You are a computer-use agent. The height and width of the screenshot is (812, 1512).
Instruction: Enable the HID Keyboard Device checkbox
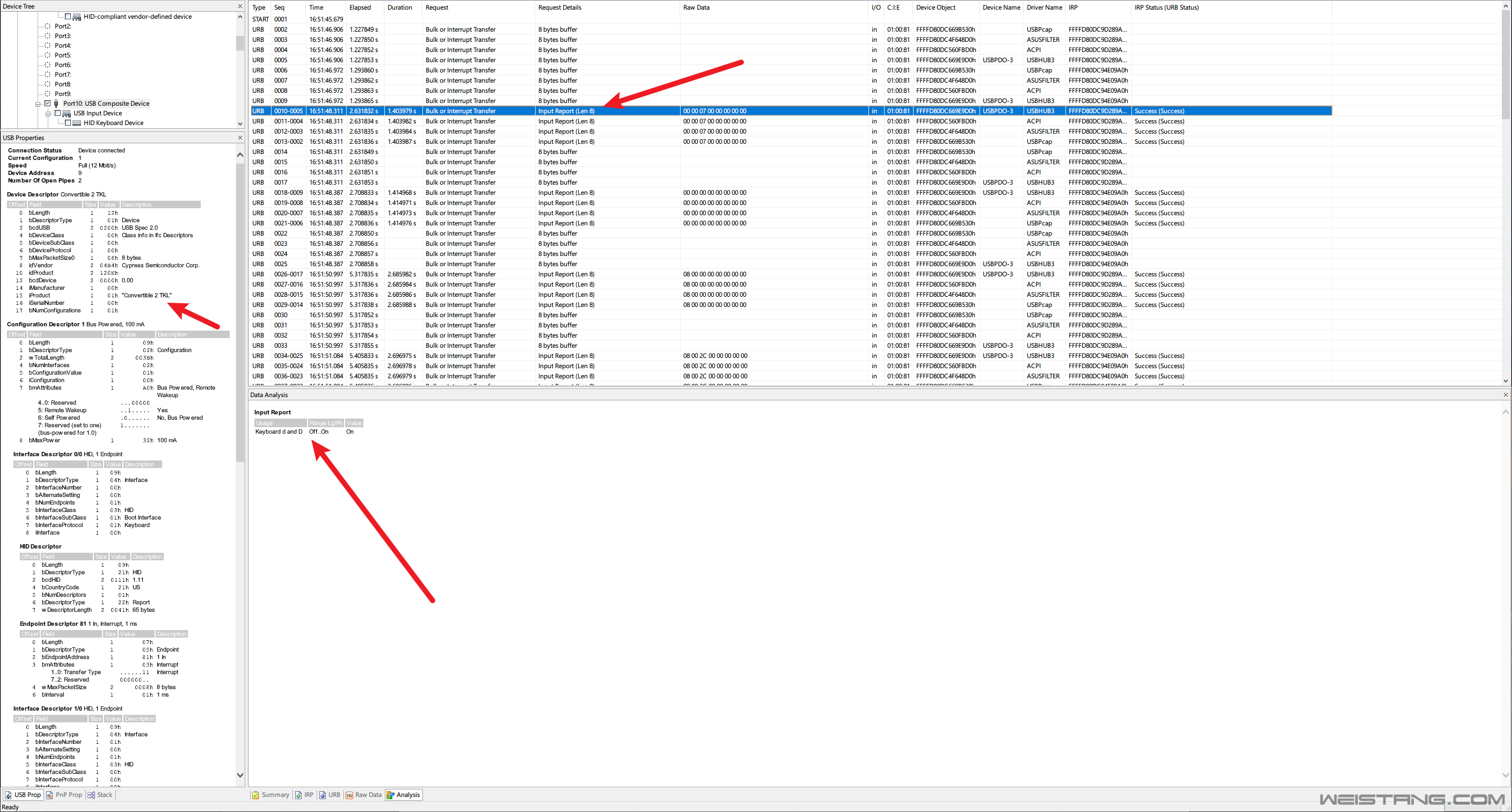68,123
